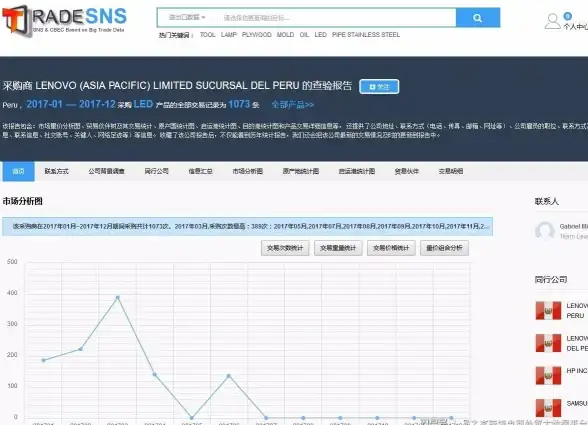
Task: Click the 交易价格统计 button
Action: (391, 248)
